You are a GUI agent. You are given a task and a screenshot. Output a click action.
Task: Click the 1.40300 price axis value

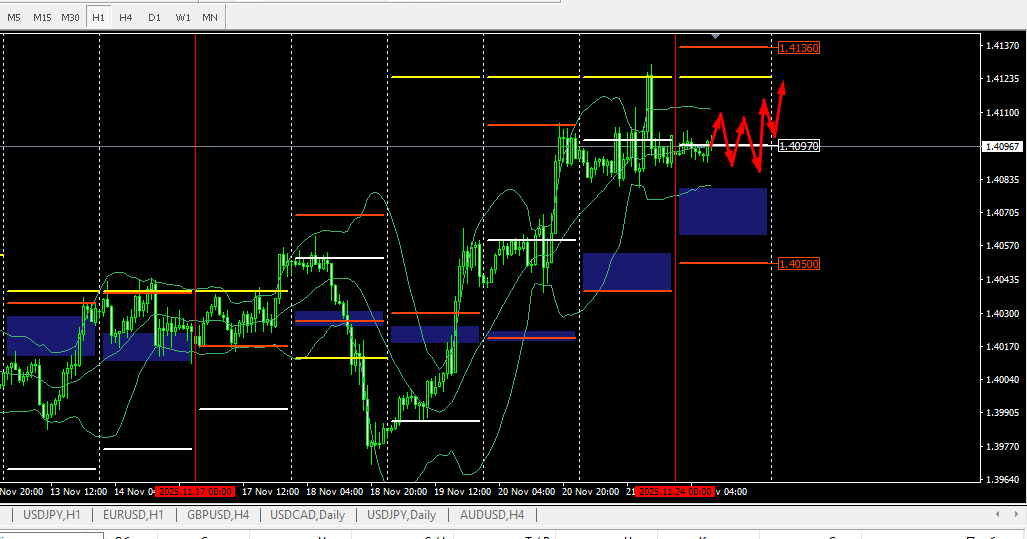pos(1003,314)
